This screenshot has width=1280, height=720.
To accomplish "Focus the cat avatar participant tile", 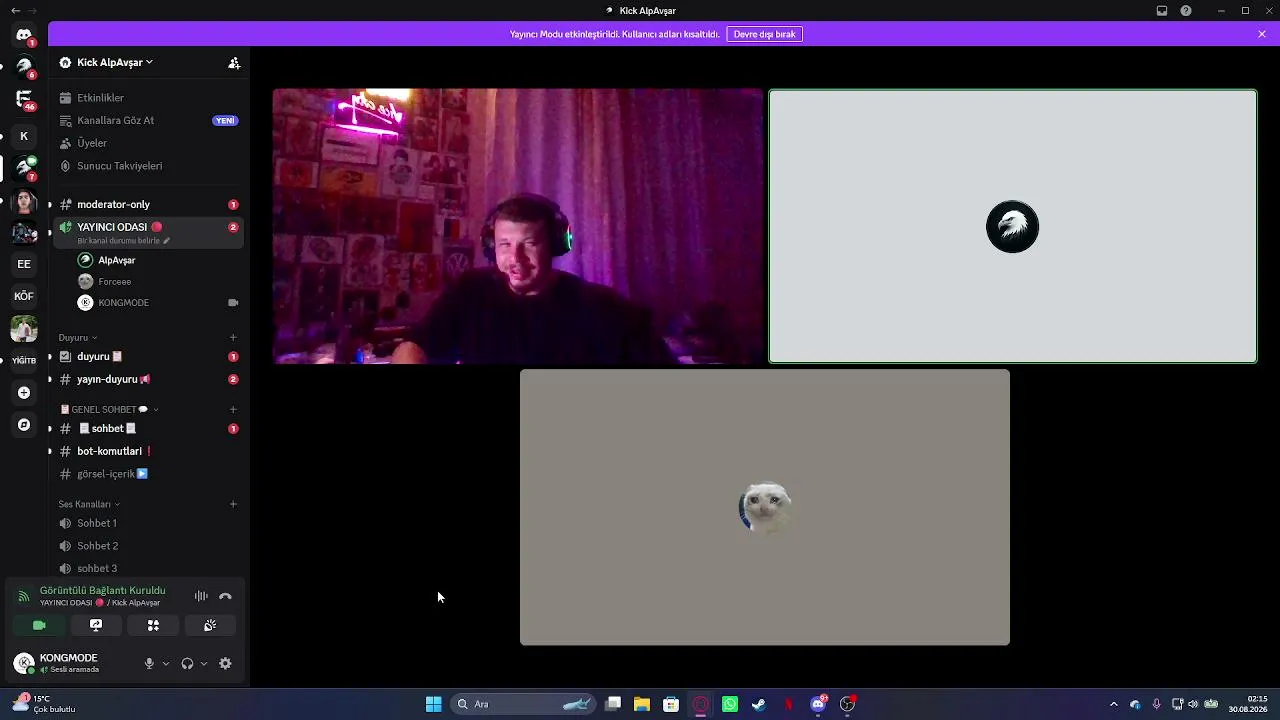I will 765,507.
